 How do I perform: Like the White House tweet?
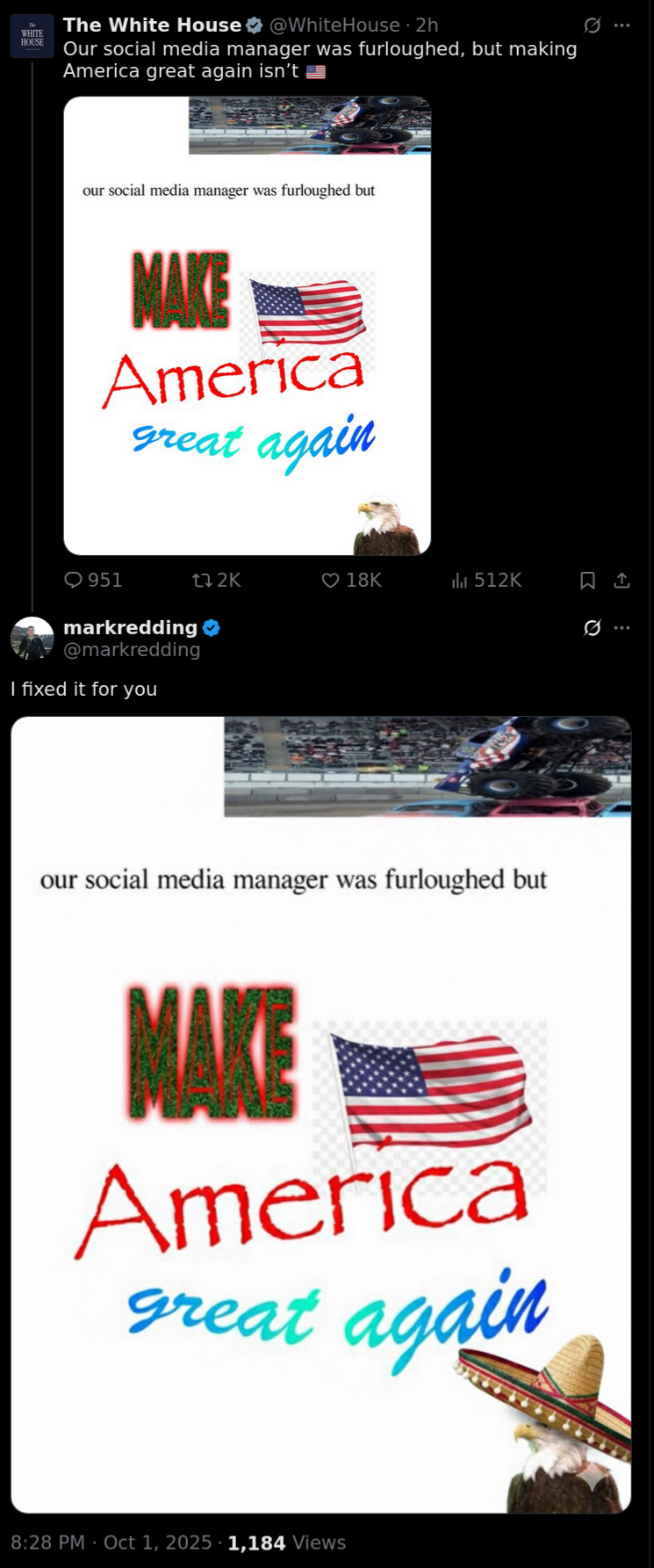(x=351, y=581)
